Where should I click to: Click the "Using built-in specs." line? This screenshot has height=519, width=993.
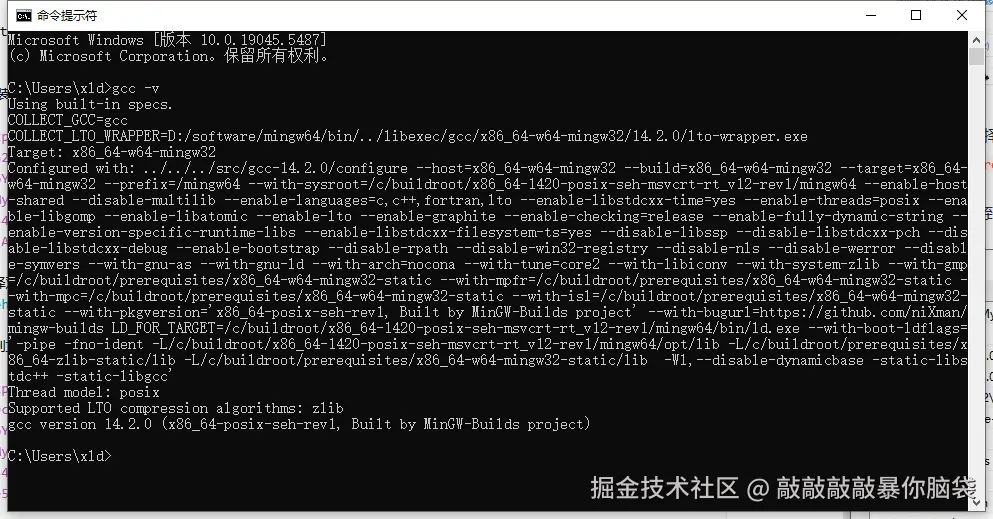pyautogui.click(x=90, y=104)
